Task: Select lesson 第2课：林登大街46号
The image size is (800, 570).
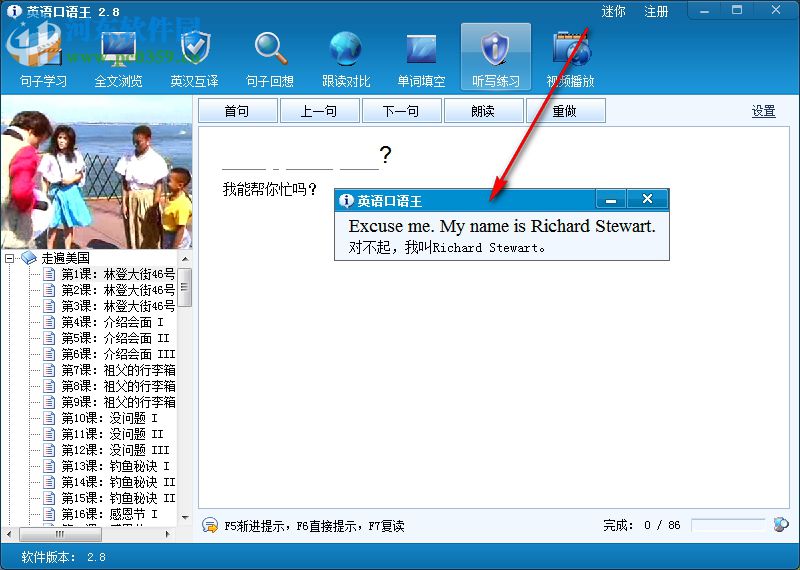Action: [x=118, y=290]
